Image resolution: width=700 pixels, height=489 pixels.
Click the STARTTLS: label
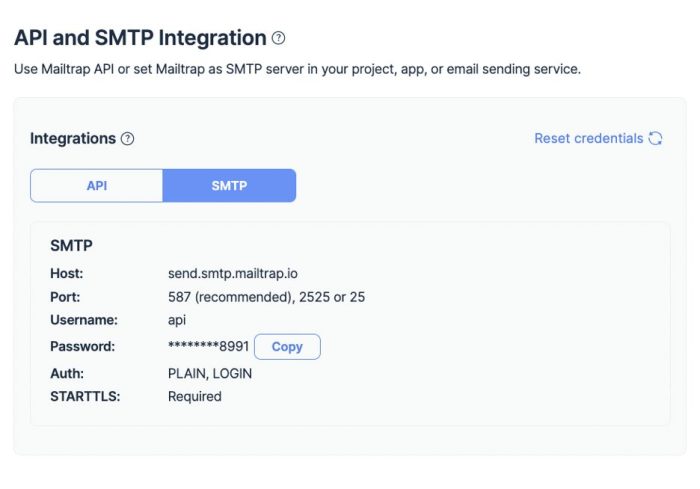click(x=85, y=397)
